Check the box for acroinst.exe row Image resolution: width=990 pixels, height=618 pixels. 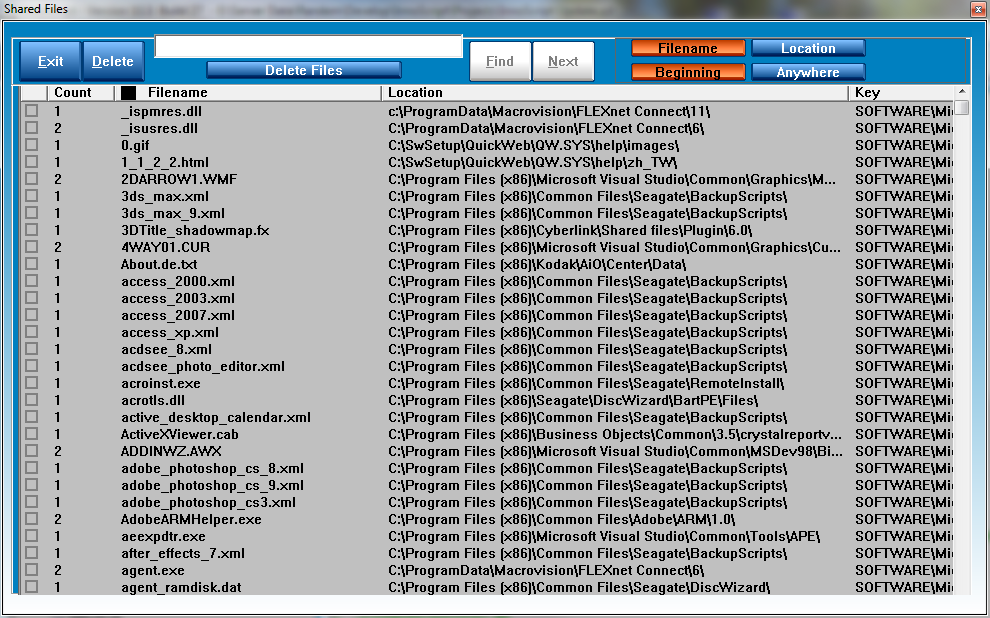coord(32,383)
